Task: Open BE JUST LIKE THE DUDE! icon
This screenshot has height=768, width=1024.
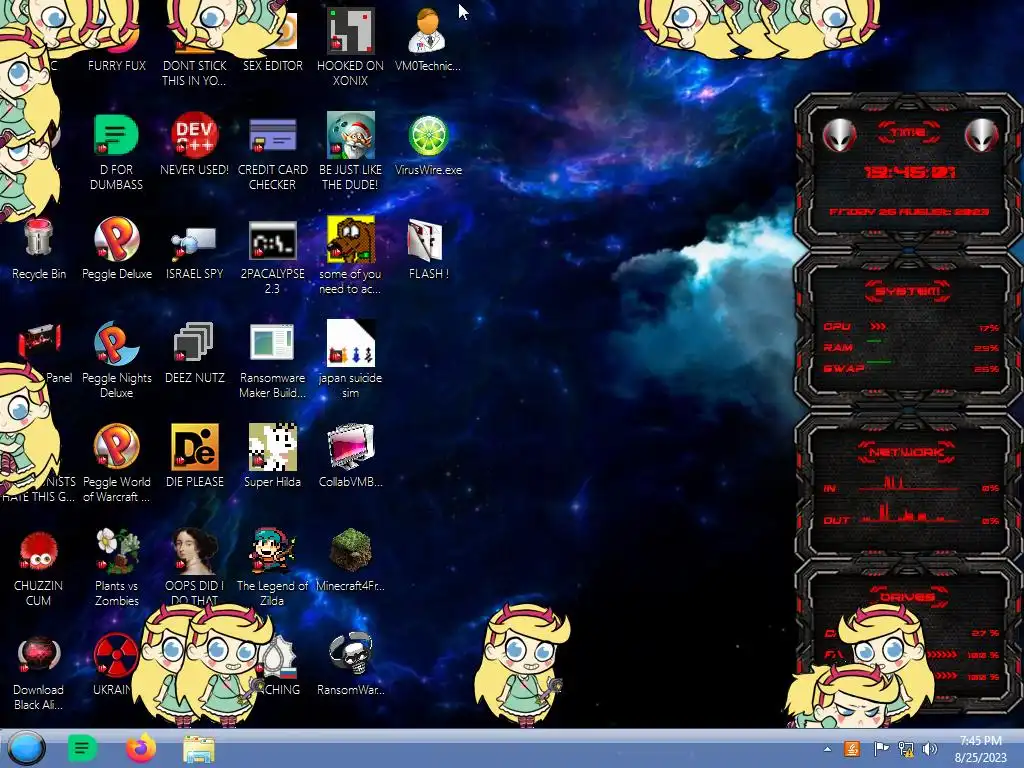Action: pyautogui.click(x=351, y=135)
